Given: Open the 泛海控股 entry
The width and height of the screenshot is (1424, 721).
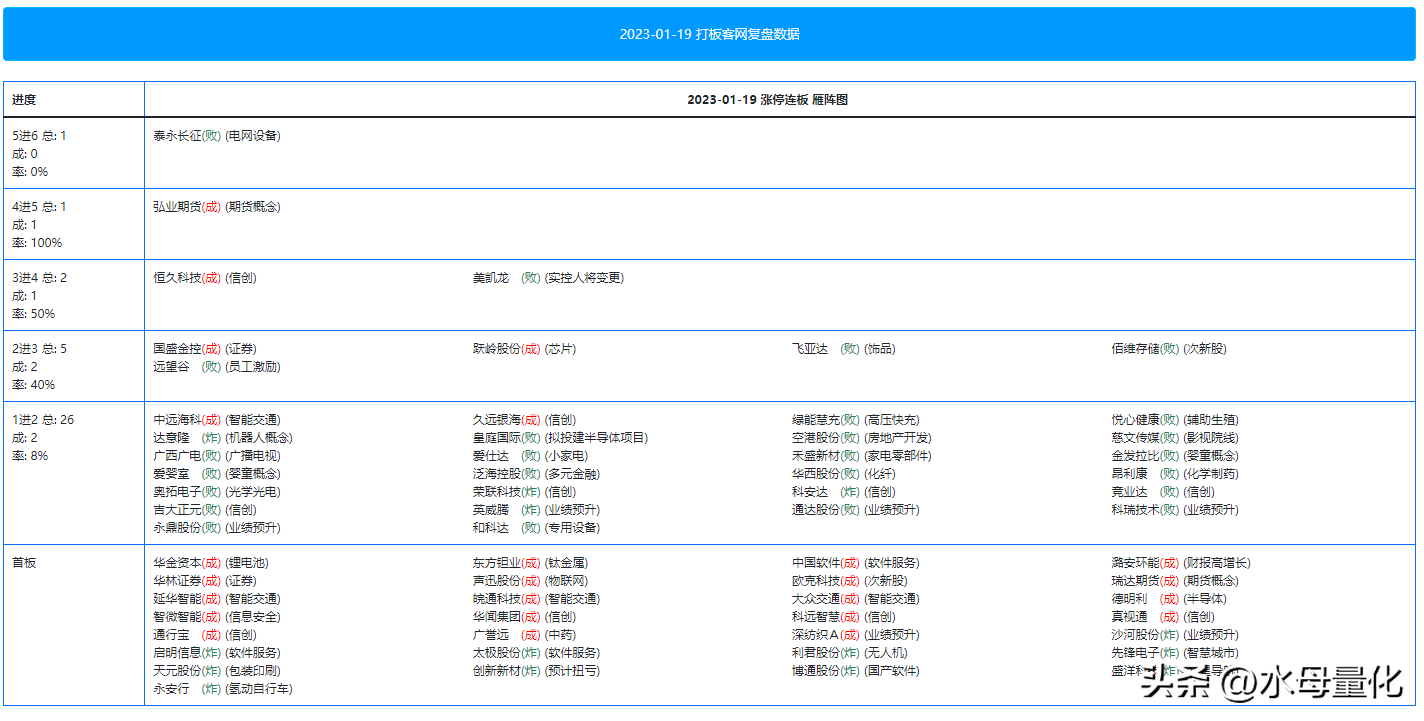Looking at the screenshot, I should pyautogui.click(x=497, y=474).
